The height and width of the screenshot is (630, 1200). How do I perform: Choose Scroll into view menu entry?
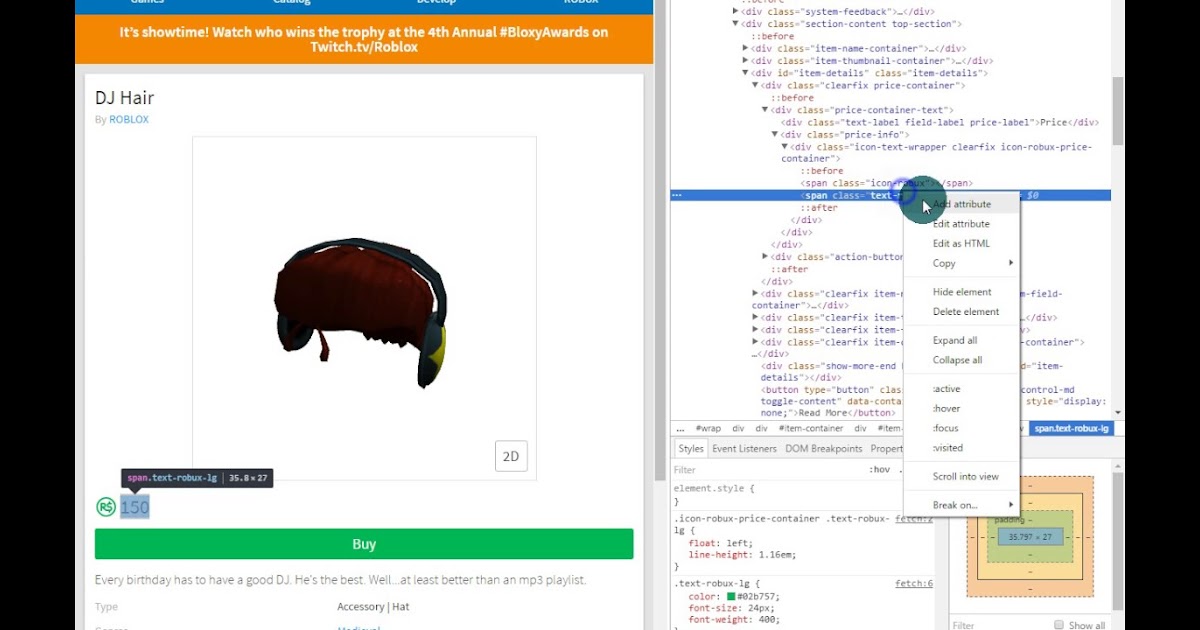click(961, 477)
